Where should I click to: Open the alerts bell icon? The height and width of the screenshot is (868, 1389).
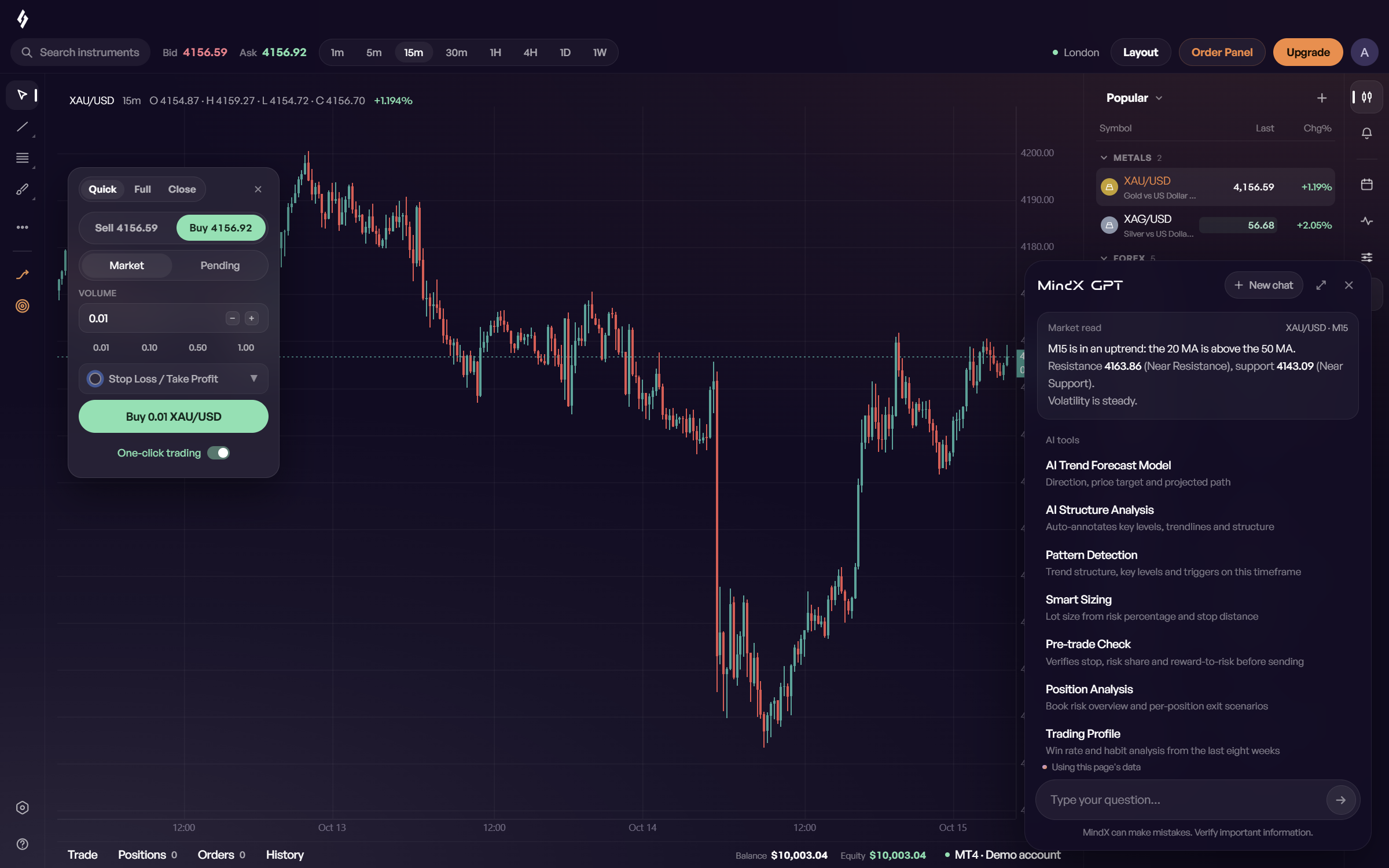pos(1366,133)
